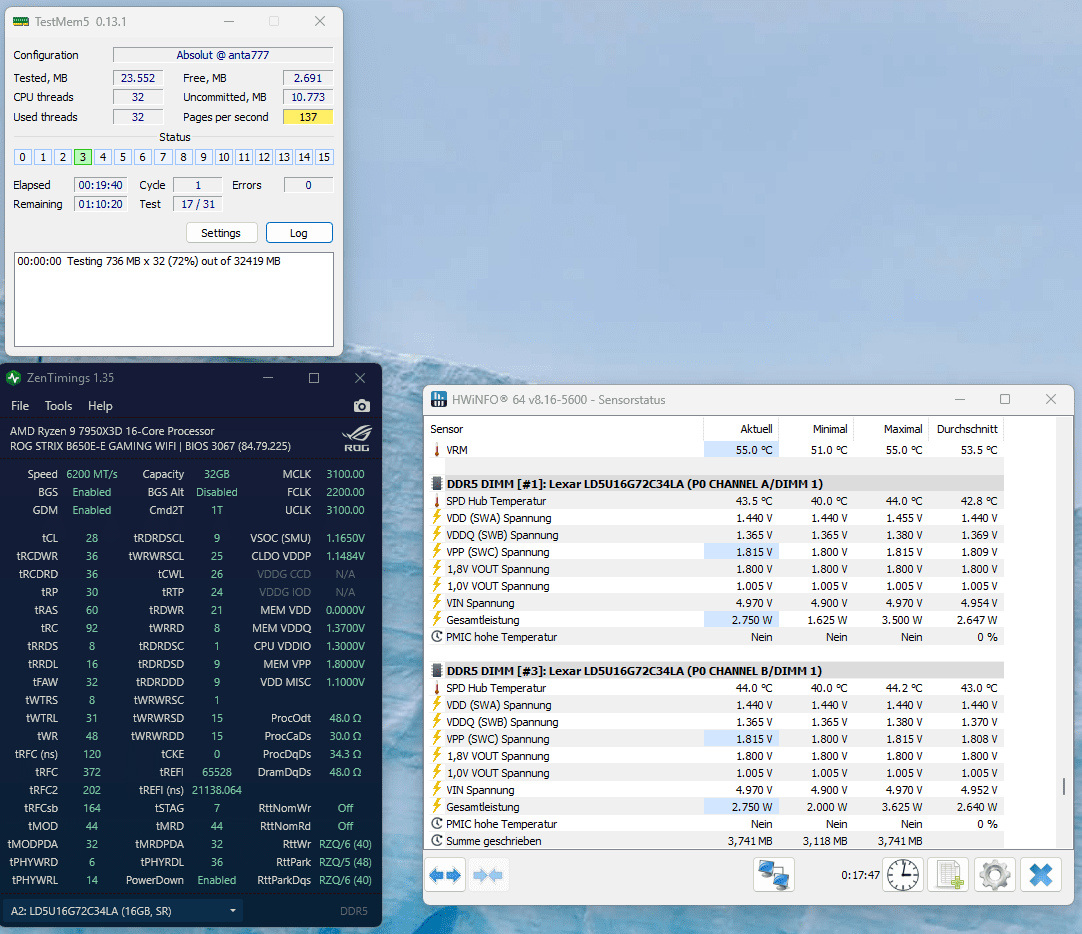Click the HWiNFO collapse columns arrows icon
1082x934 pixels.
click(489, 875)
